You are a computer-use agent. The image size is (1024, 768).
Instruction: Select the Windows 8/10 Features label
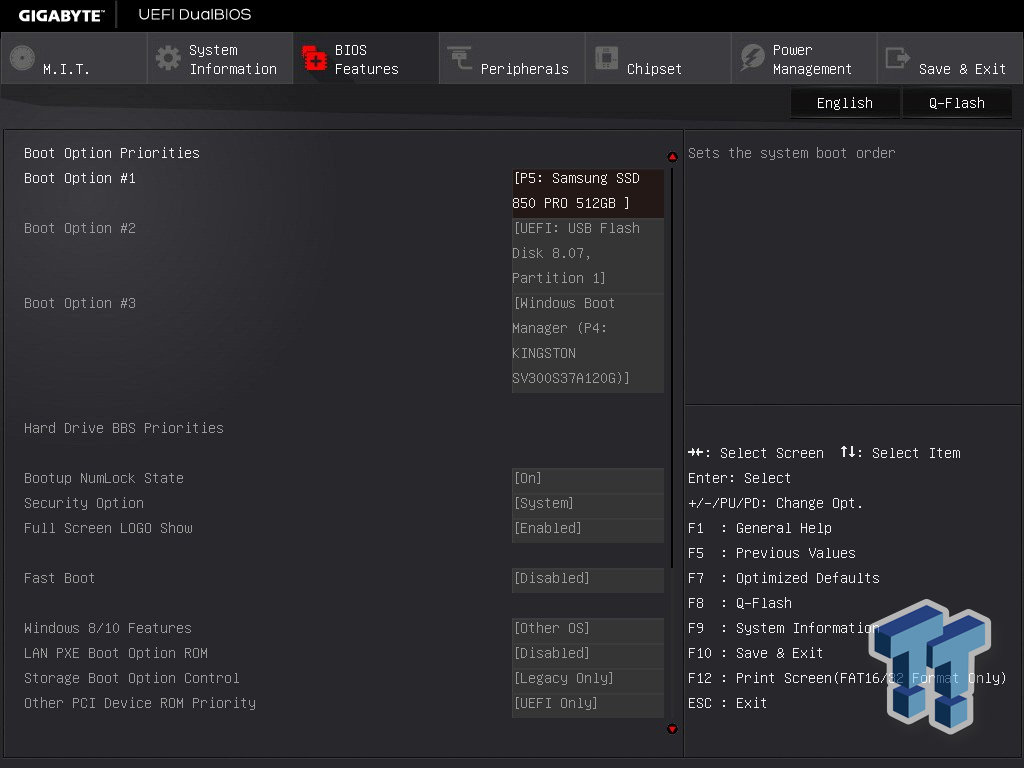pyautogui.click(x=108, y=628)
